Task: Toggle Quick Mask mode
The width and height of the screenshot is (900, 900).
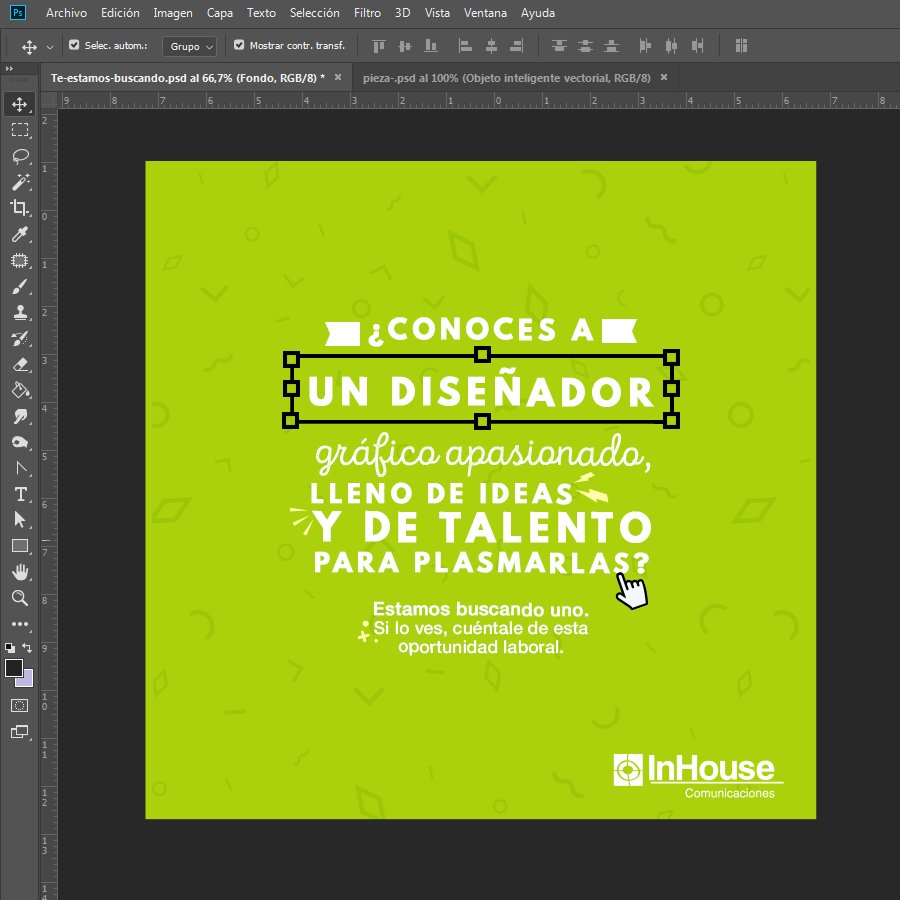Action: click(x=20, y=705)
